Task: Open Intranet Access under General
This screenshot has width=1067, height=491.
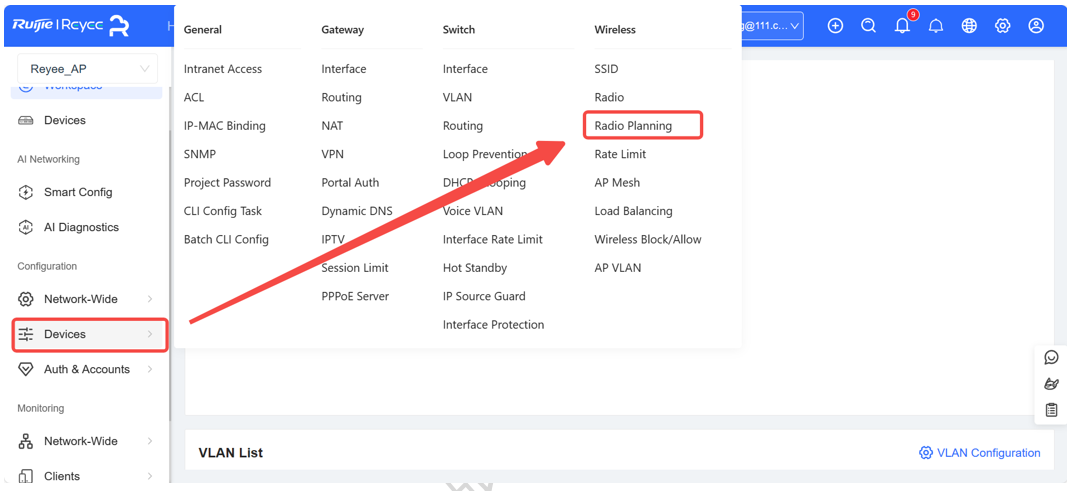Action: pyautogui.click(x=223, y=69)
